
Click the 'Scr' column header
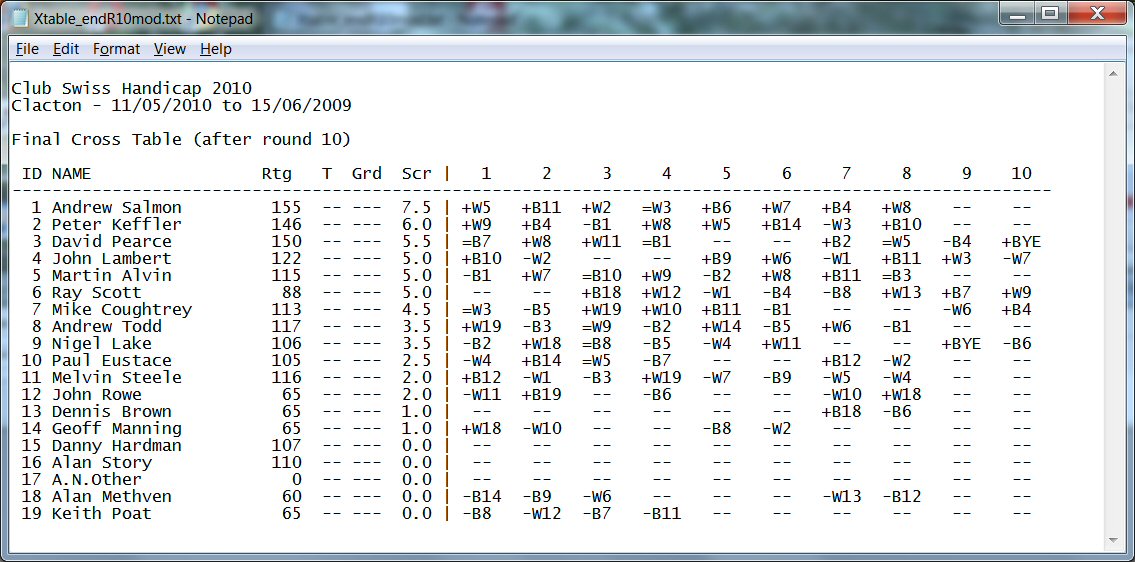tap(417, 174)
